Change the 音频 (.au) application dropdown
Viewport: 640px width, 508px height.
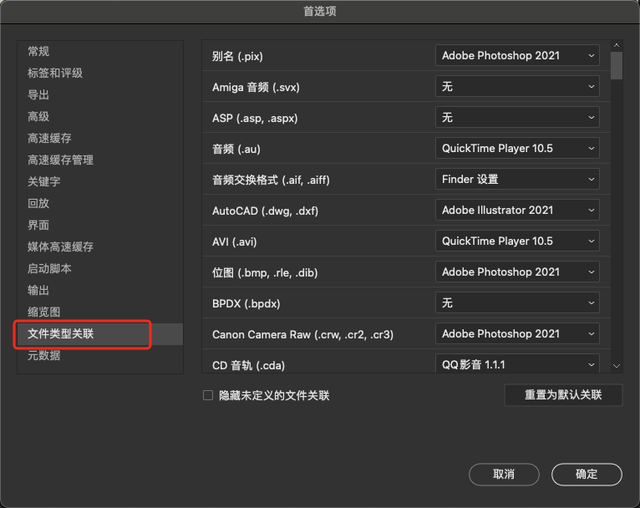517,149
